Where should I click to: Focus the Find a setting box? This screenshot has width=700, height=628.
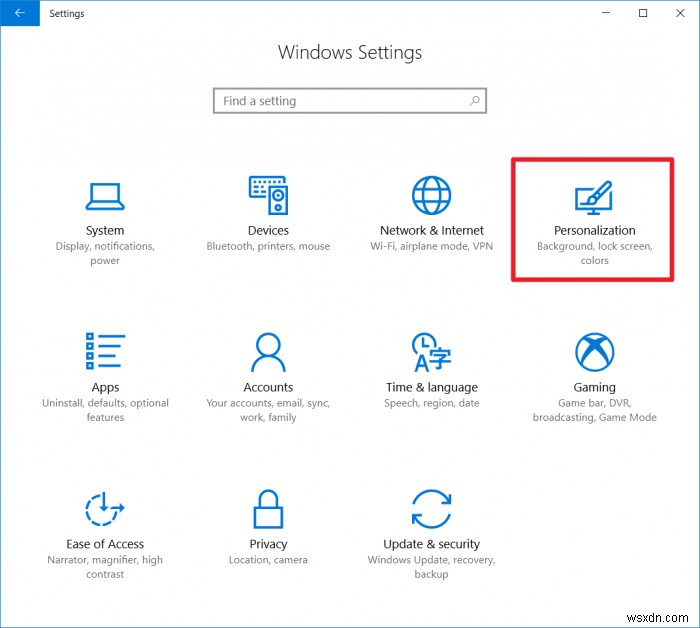click(x=350, y=101)
